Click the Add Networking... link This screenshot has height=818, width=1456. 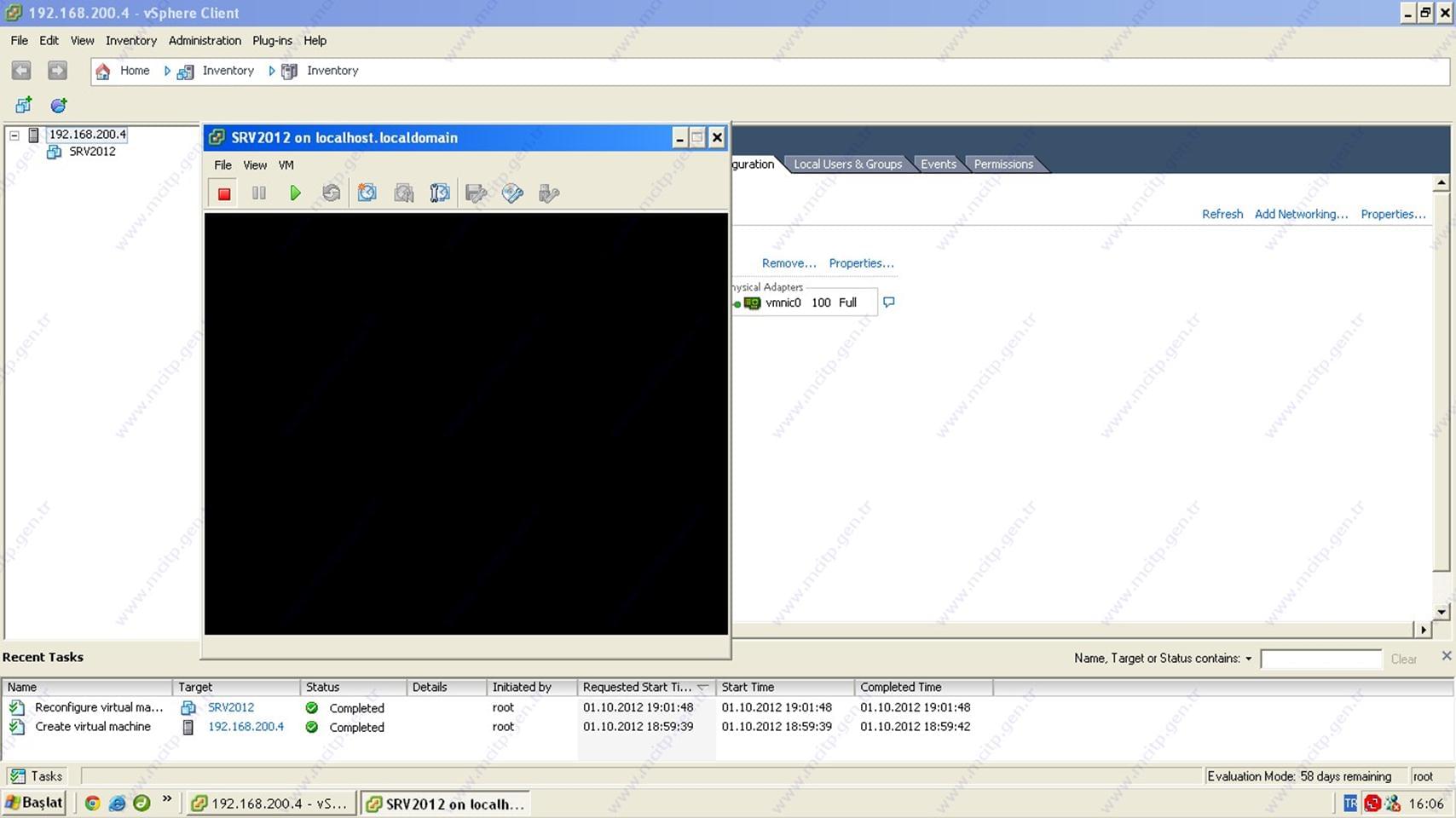click(x=1301, y=214)
